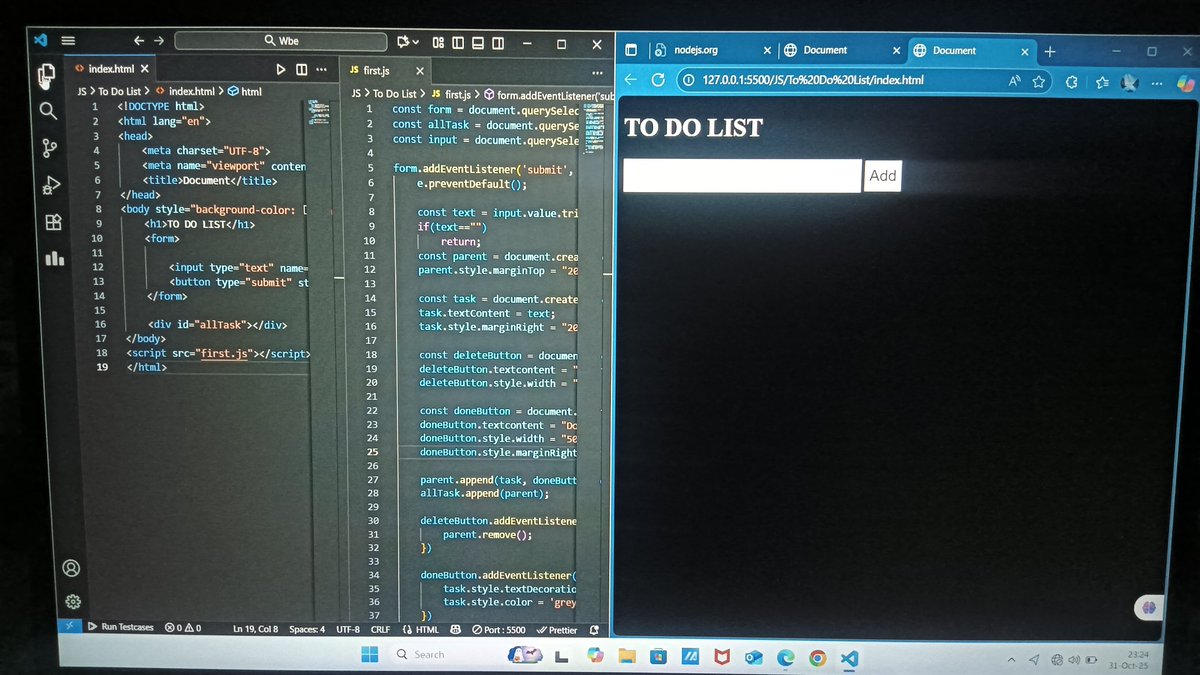Open a new browser tab with plus button
Image resolution: width=1200 pixels, height=675 pixels.
(x=1050, y=51)
